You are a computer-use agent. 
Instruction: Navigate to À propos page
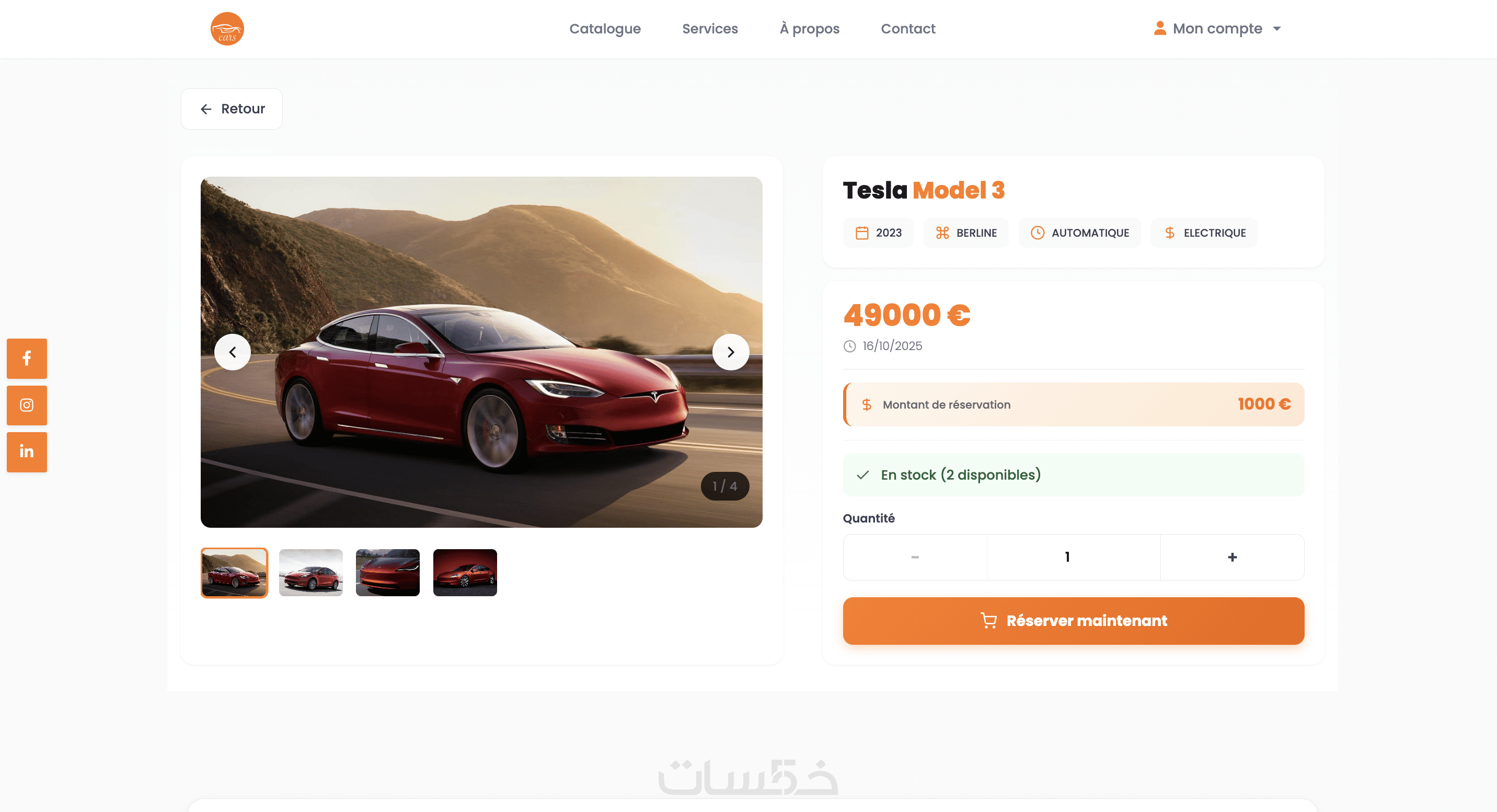click(810, 28)
